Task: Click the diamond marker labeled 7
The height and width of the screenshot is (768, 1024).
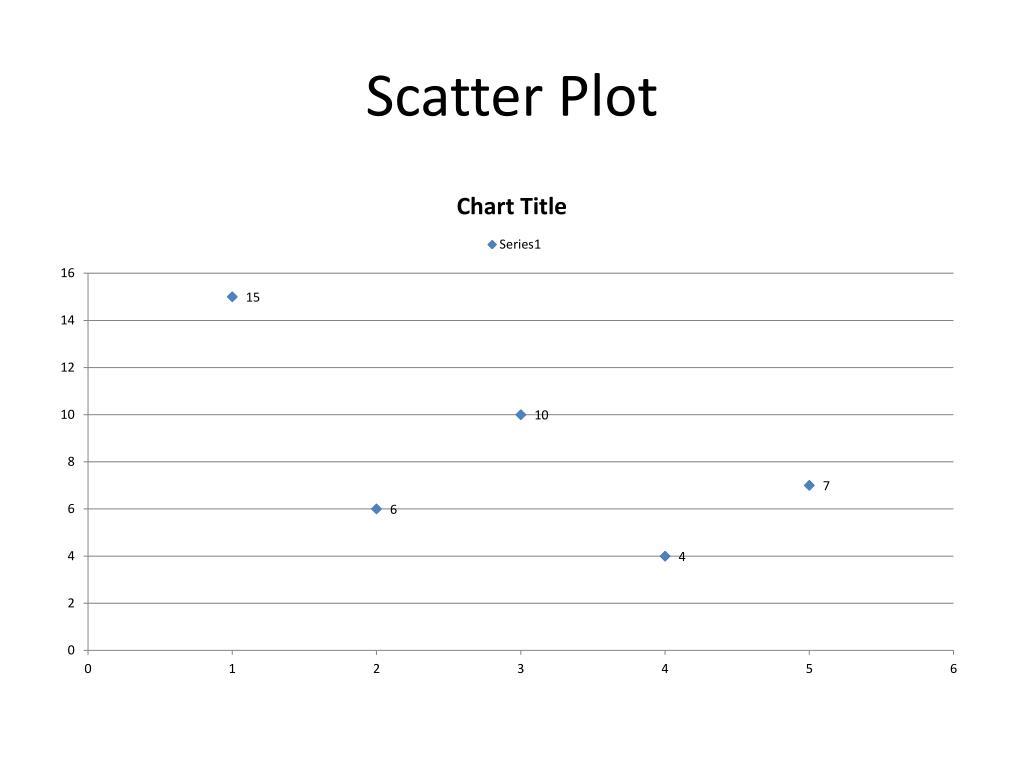Action: (x=809, y=485)
